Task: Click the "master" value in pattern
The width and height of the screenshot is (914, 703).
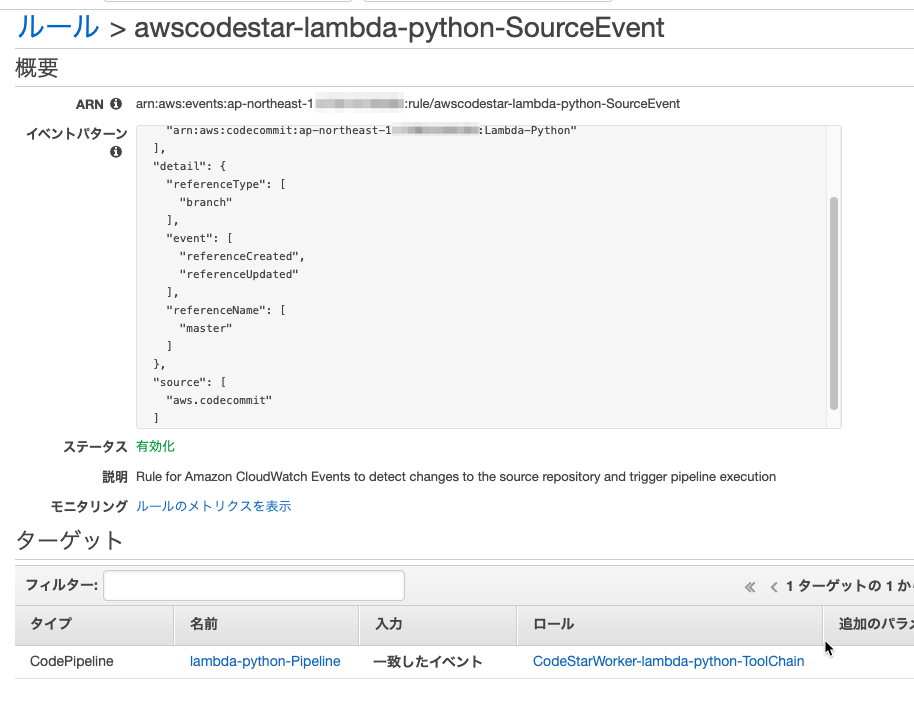Action: coord(206,328)
